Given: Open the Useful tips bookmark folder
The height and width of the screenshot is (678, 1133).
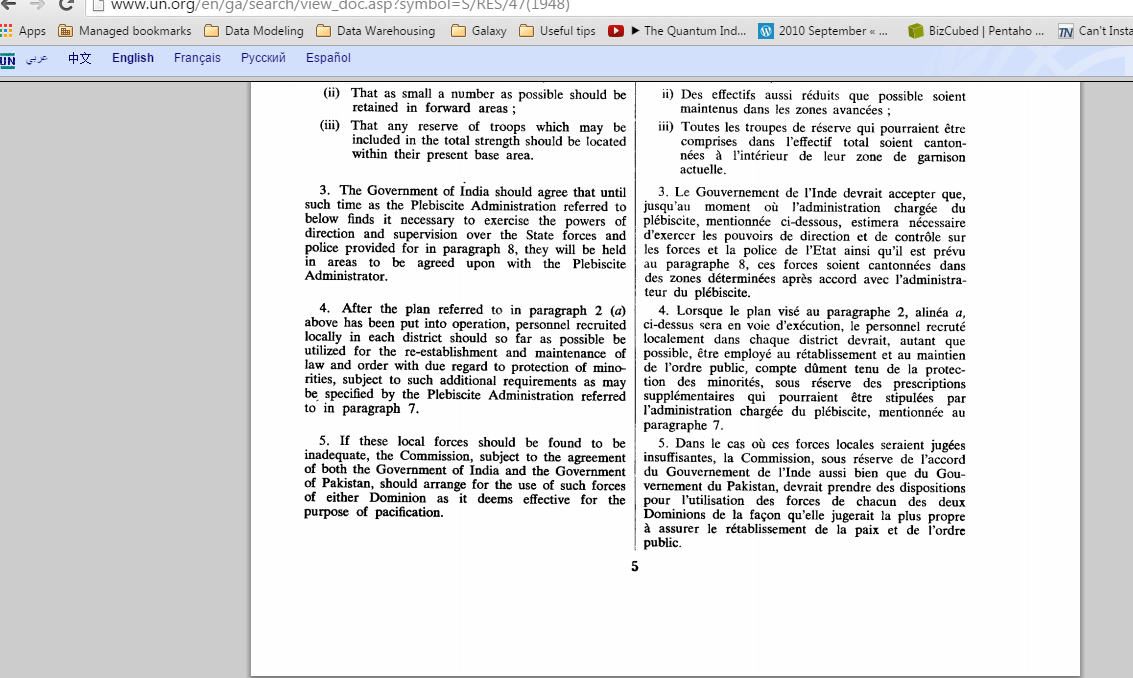Looking at the screenshot, I should 557,31.
